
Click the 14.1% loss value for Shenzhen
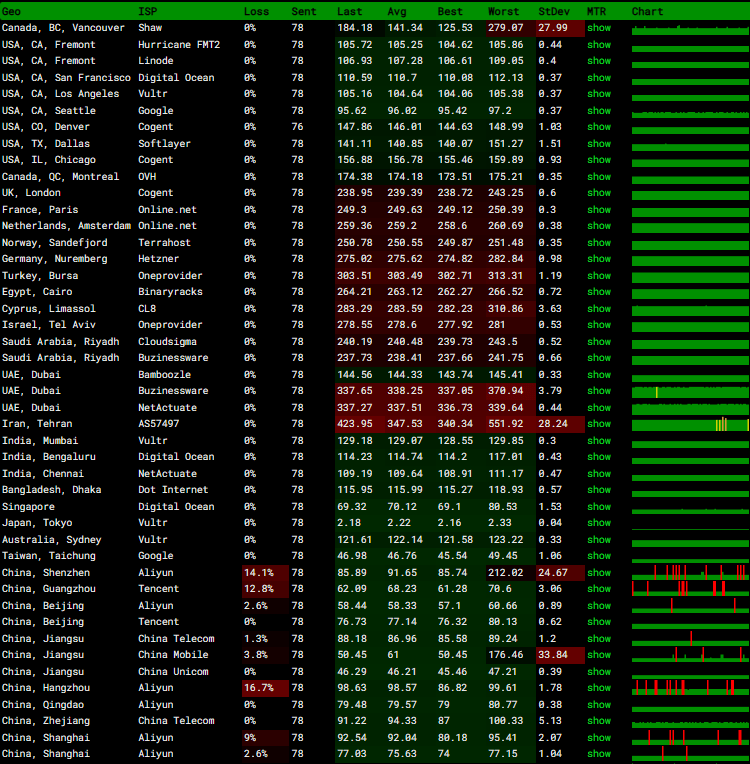pos(259,573)
